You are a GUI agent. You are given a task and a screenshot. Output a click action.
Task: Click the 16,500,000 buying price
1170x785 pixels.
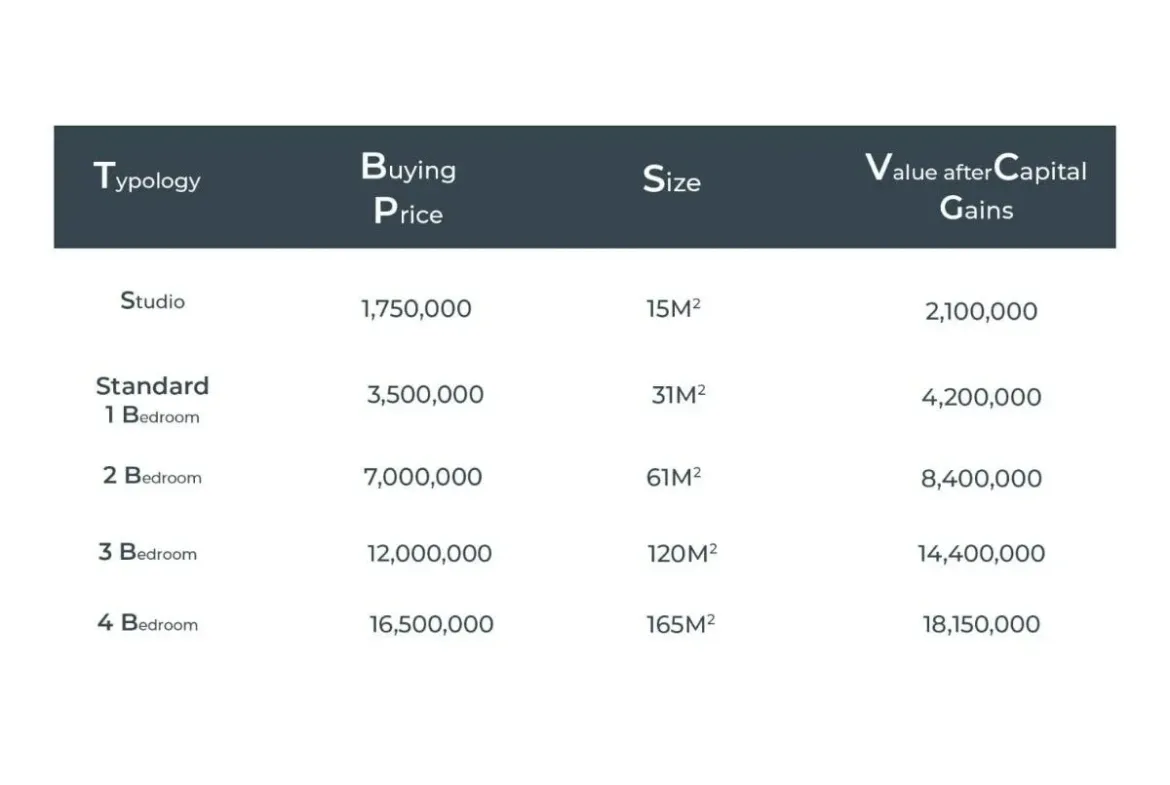coord(431,624)
